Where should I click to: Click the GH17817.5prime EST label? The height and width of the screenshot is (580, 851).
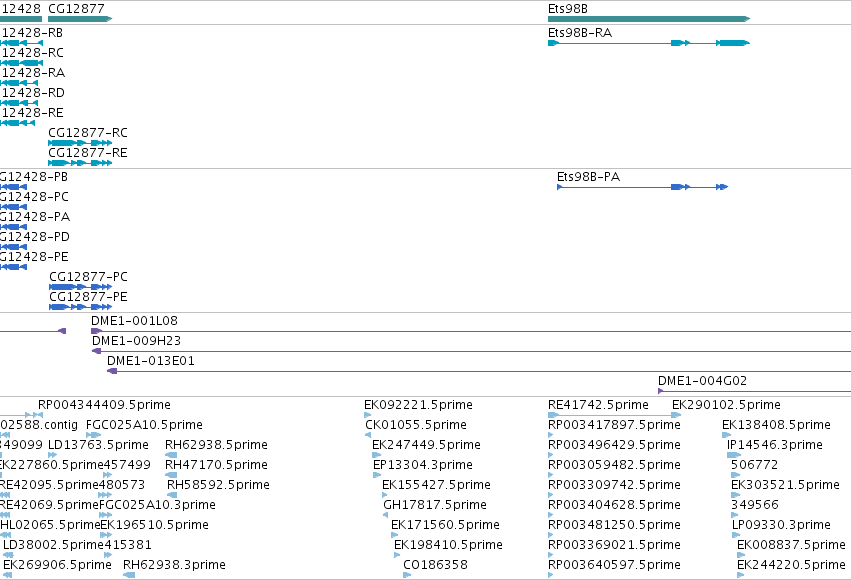[435, 505]
